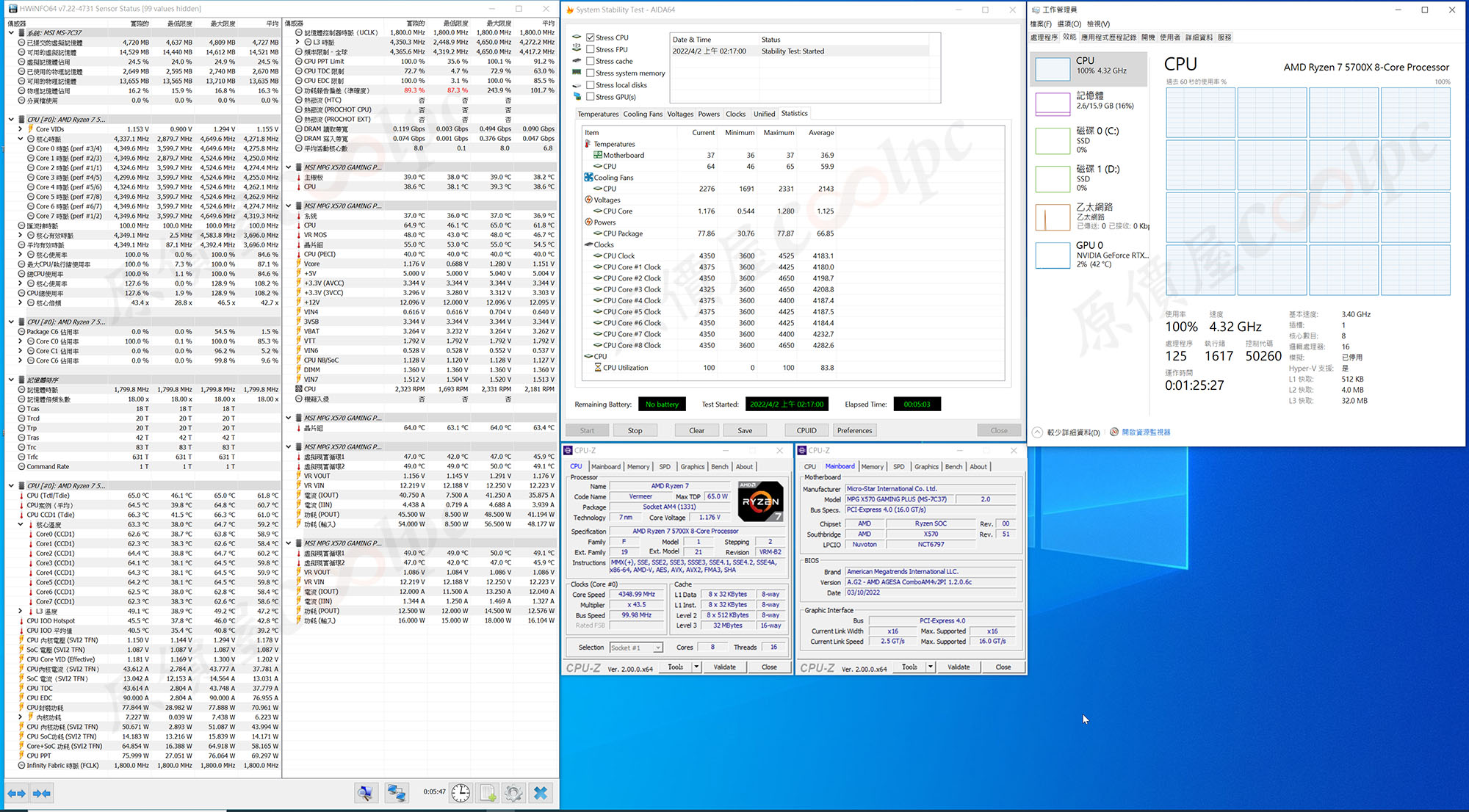The height and width of the screenshot is (812, 1469).
Task: Click Validate in CPU-Z Mainboard window
Action: click(x=959, y=667)
